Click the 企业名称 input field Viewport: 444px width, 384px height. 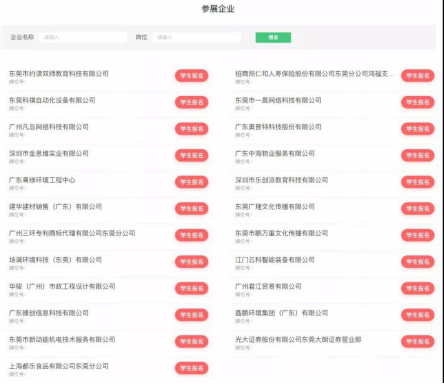click(83, 37)
